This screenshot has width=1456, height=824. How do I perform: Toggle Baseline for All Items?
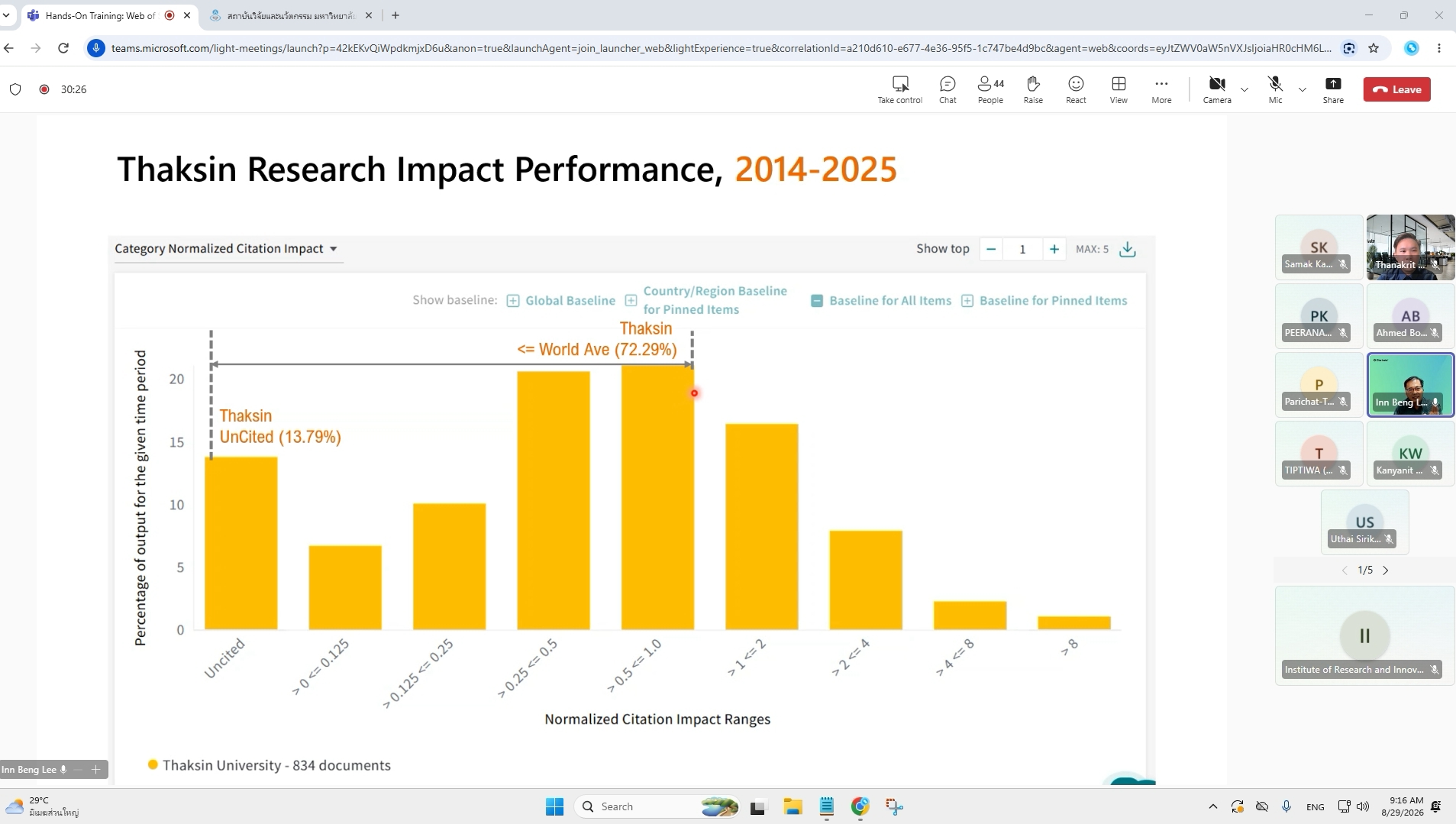[881, 301]
